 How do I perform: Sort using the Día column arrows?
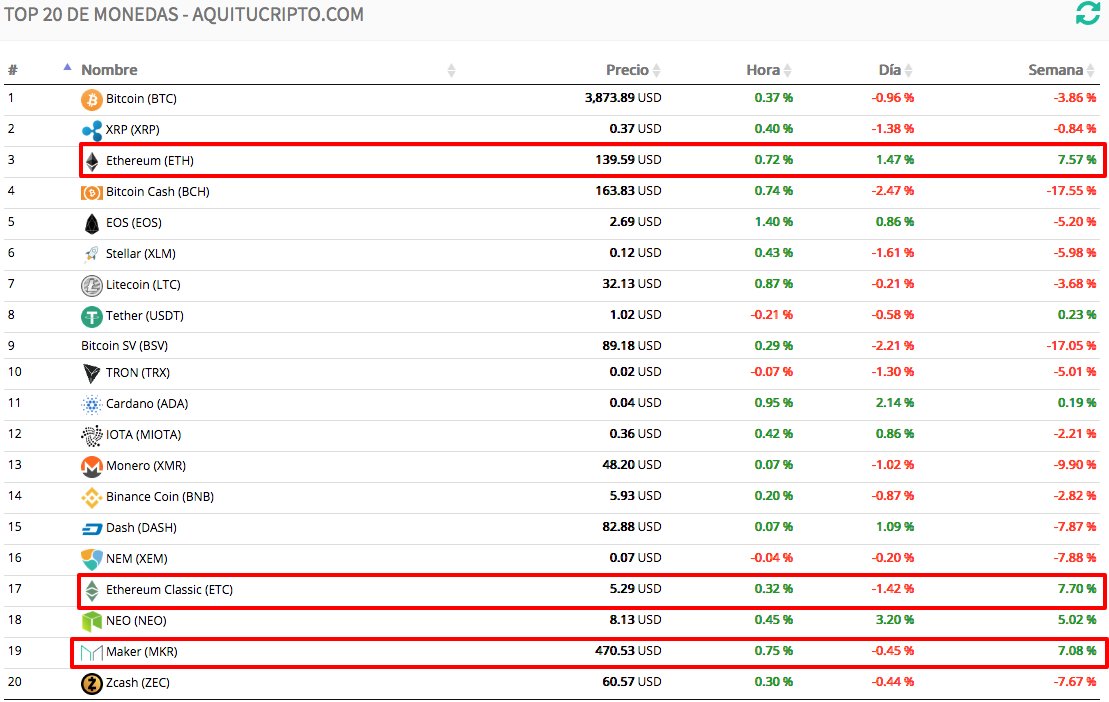pyautogui.click(x=908, y=70)
